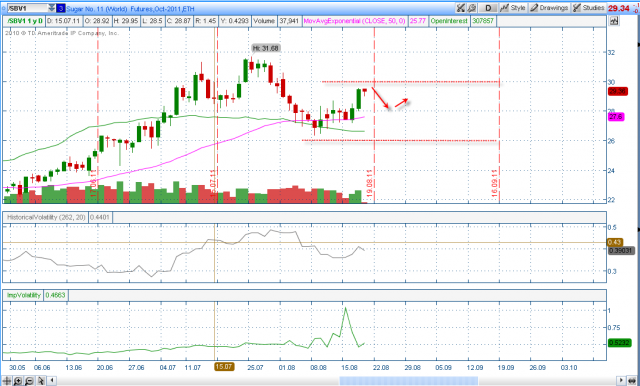Click the symbol input field /SBV1
Viewport: 640px width, 386px height.
pyautogui.click(x=27, y=8)
